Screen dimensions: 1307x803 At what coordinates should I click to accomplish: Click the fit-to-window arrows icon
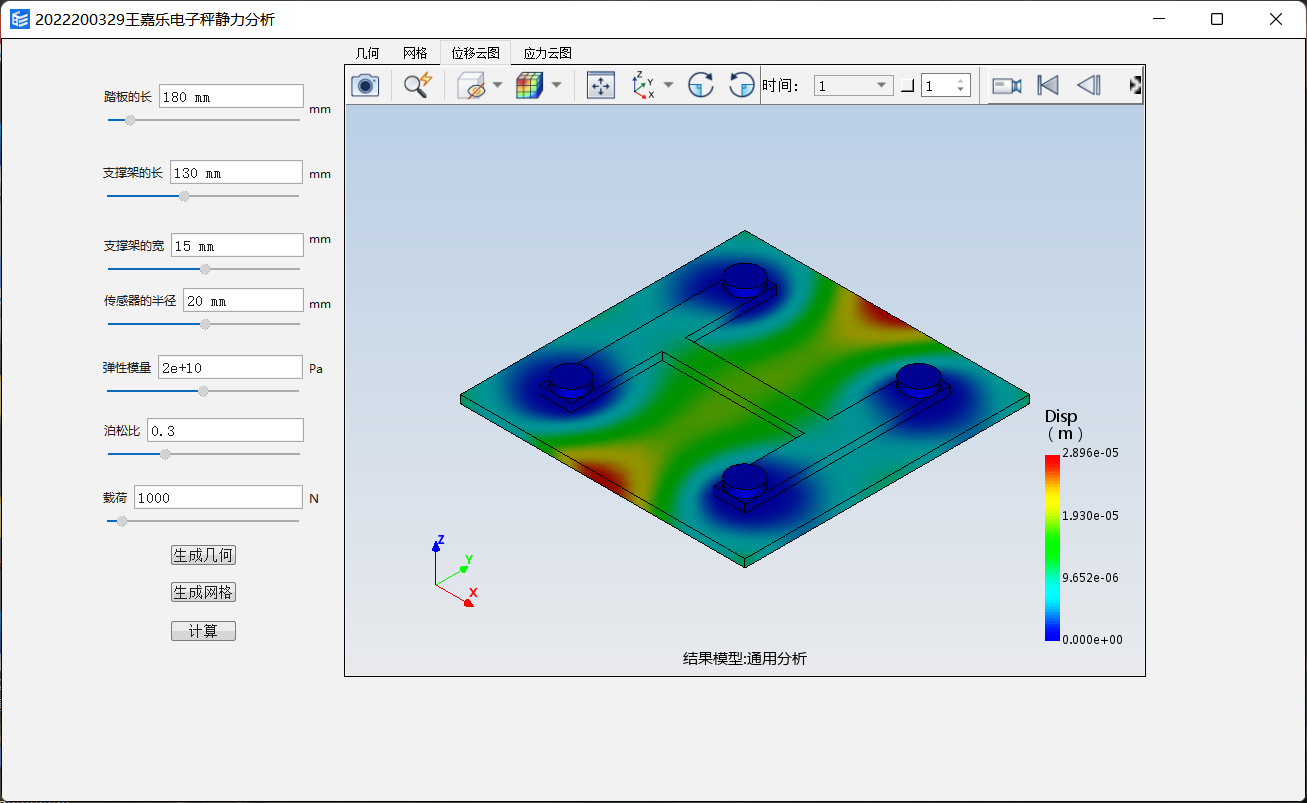point(601,86)
